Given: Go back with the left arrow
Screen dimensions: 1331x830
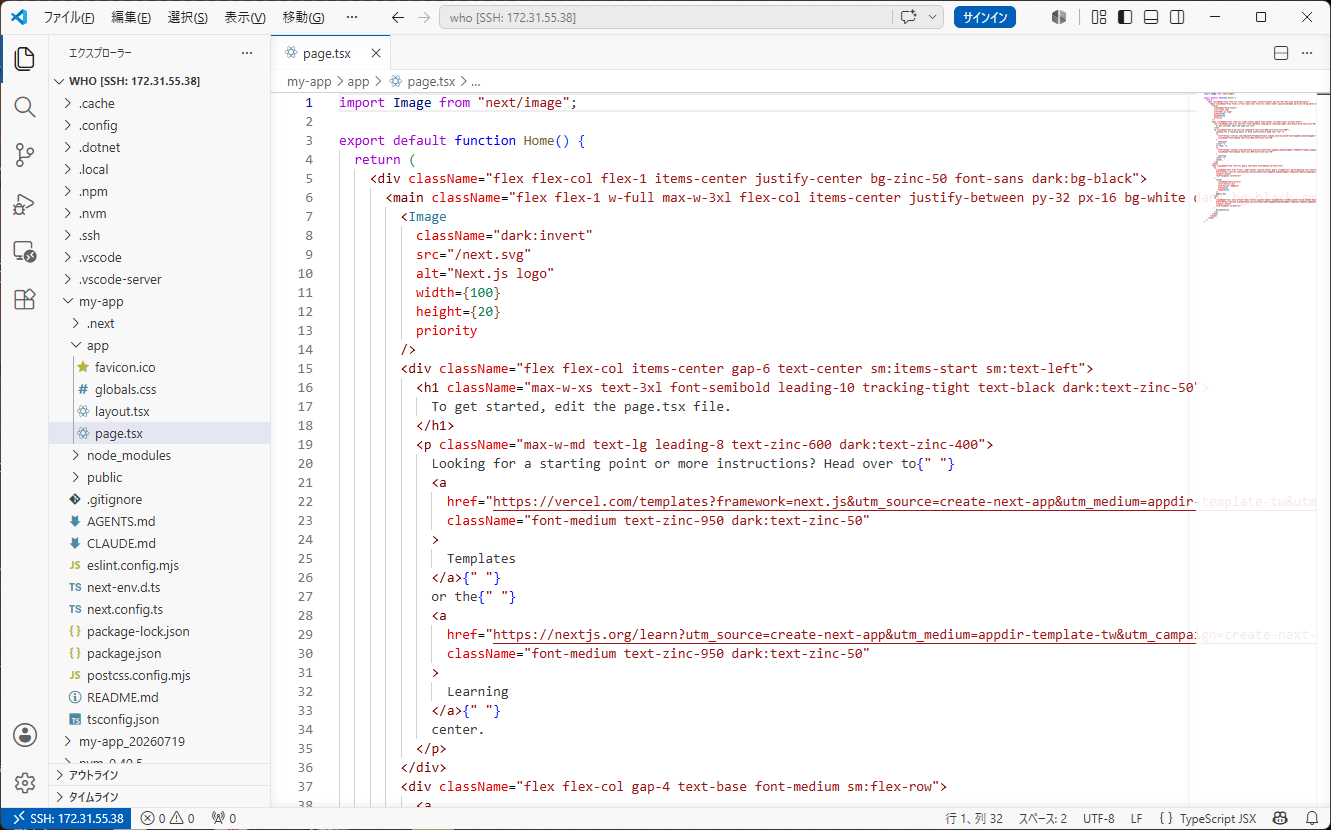Looking at the screenshot, I should [x=397, y=17].
